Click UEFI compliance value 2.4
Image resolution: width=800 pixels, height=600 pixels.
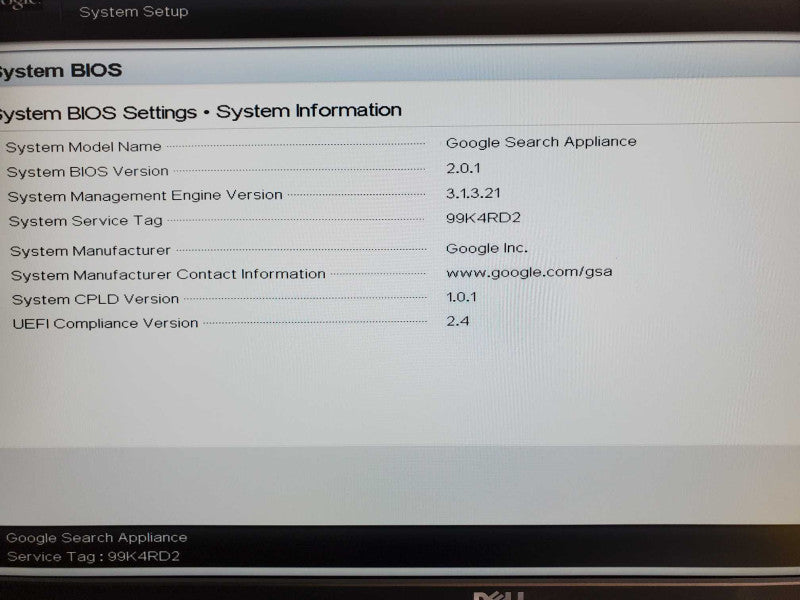[458, 321]
